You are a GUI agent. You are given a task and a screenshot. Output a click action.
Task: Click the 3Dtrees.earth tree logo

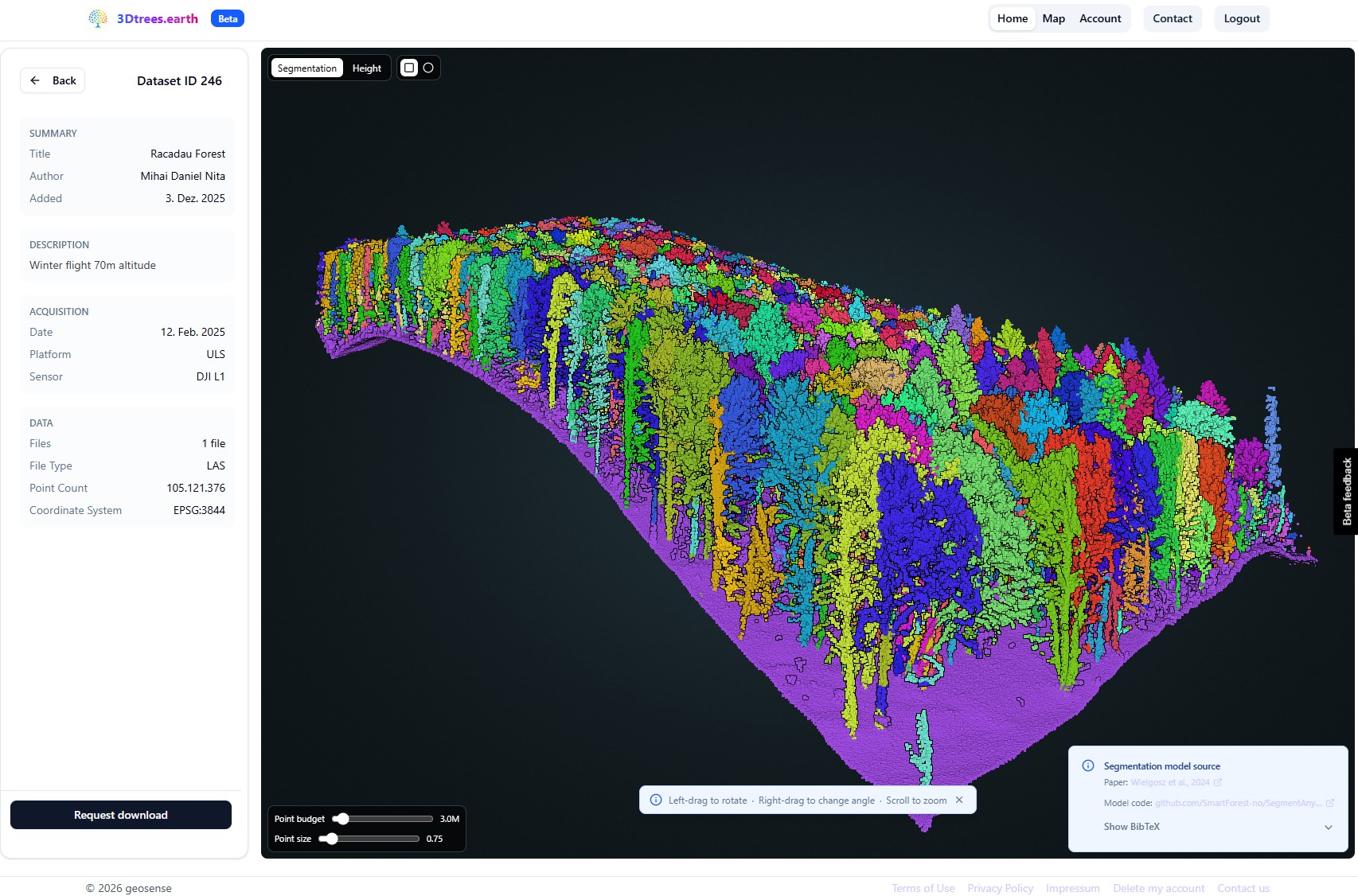click(98, 18)
